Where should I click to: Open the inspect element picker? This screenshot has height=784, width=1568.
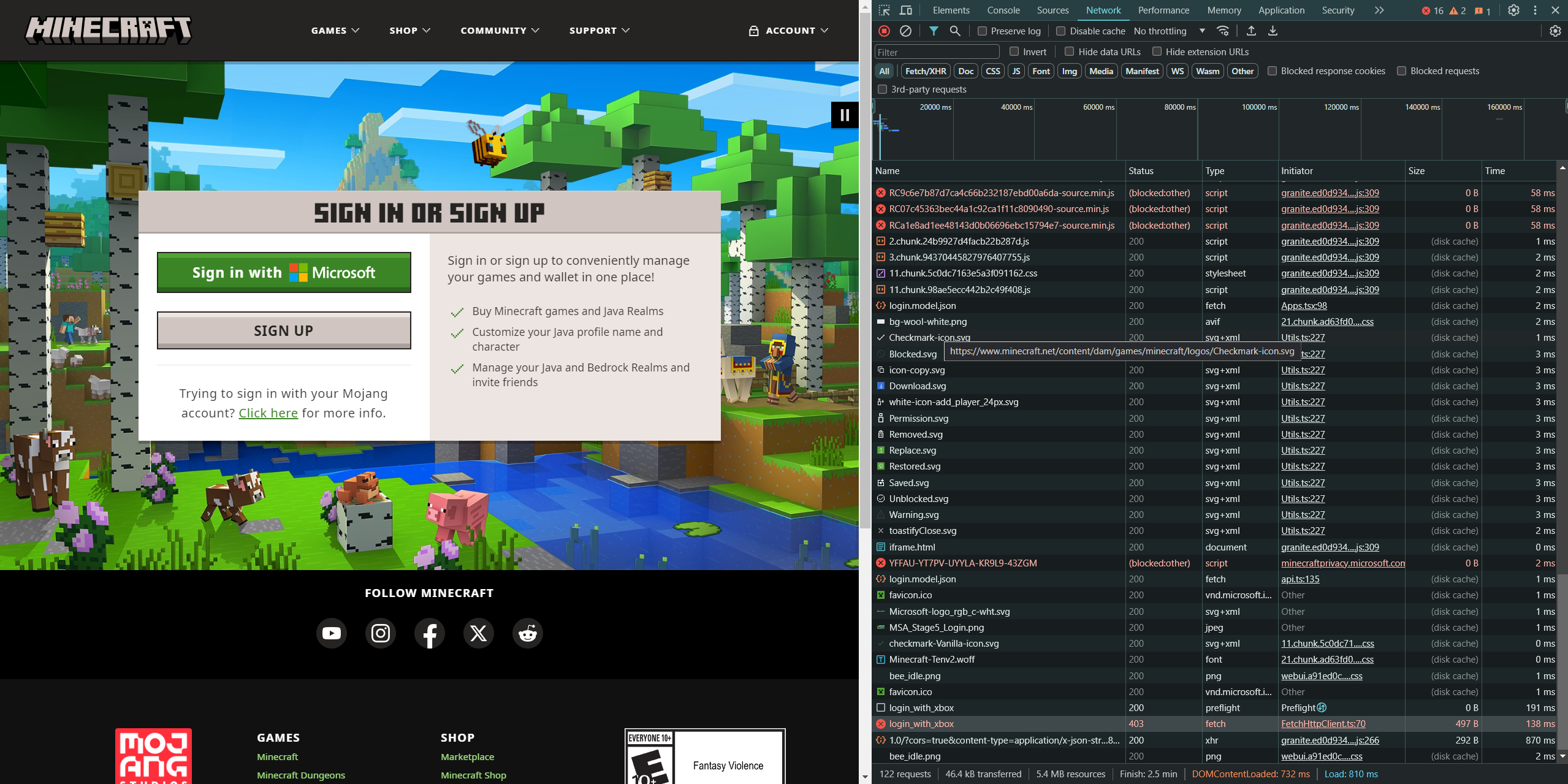click(x=884, y=10)
